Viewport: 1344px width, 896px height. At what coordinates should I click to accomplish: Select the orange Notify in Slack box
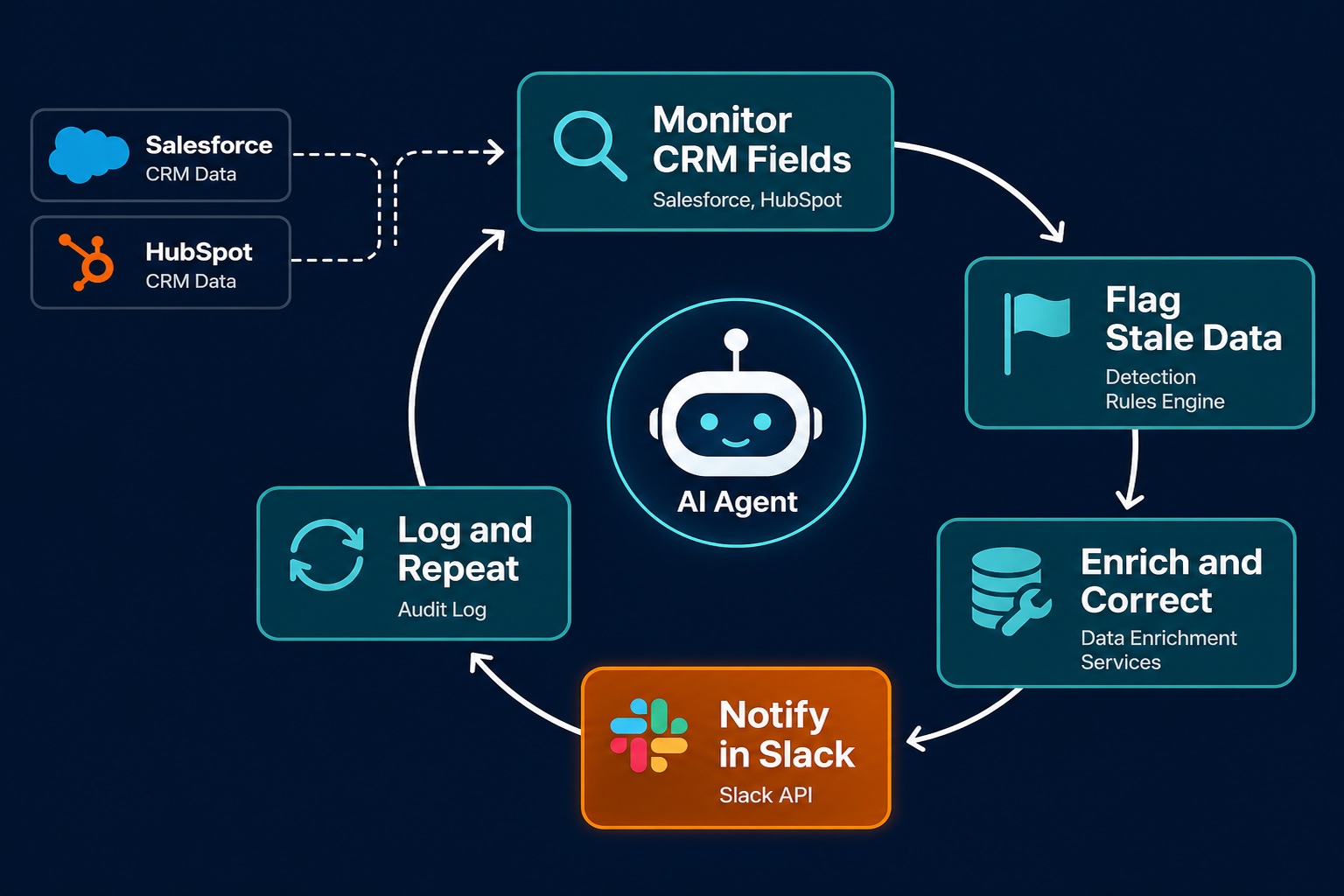(x=736, y=747)
